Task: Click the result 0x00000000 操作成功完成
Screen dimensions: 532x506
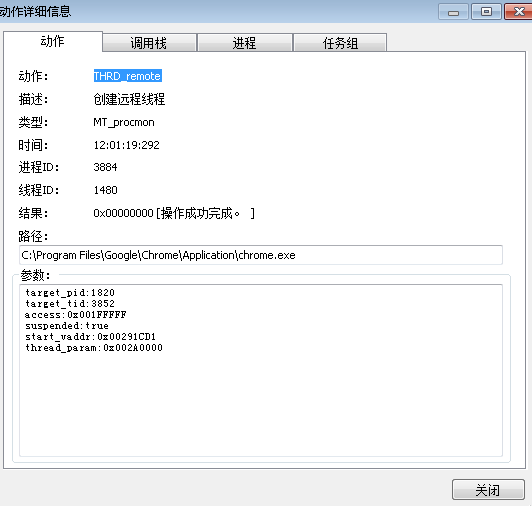Action: [x=174, y=213]
